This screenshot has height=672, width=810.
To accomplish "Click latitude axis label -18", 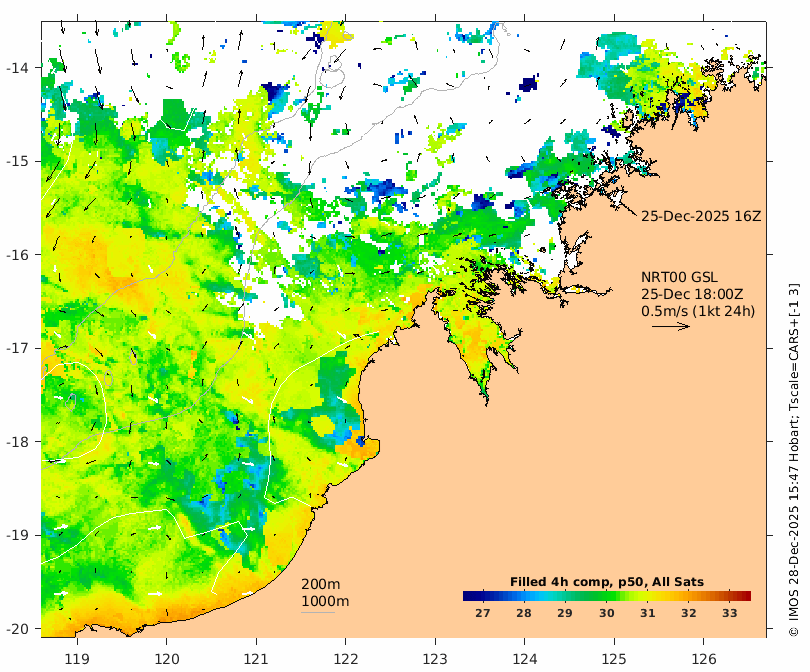I will click(18, 442).
